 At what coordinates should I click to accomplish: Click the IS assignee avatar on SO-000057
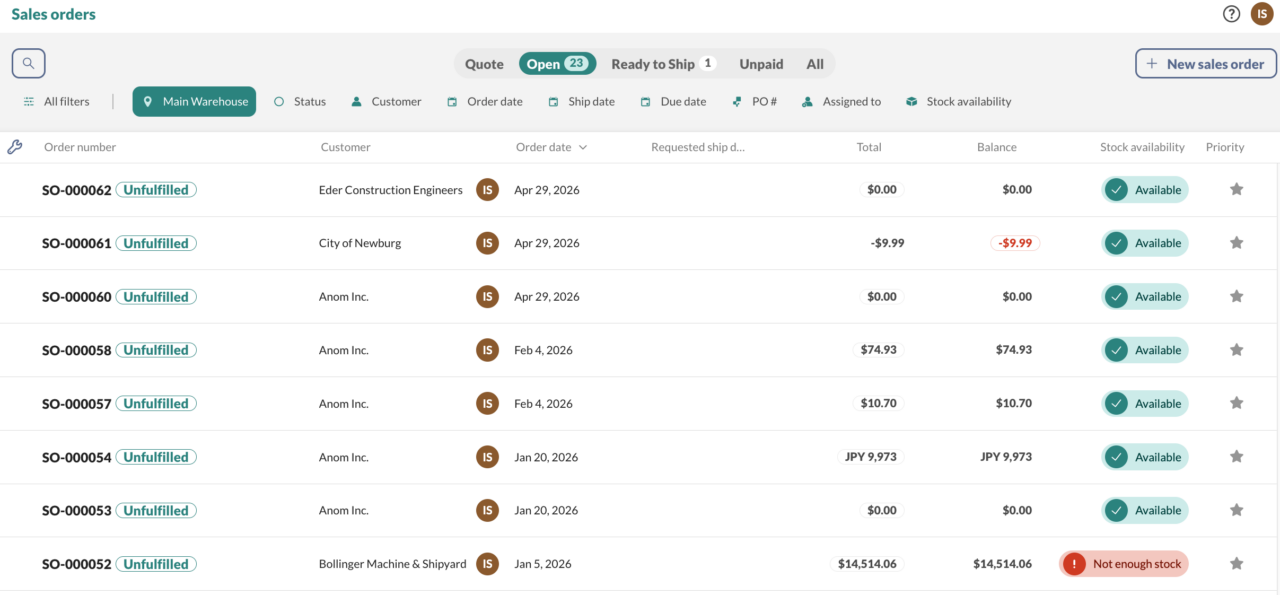pos(487,403)
